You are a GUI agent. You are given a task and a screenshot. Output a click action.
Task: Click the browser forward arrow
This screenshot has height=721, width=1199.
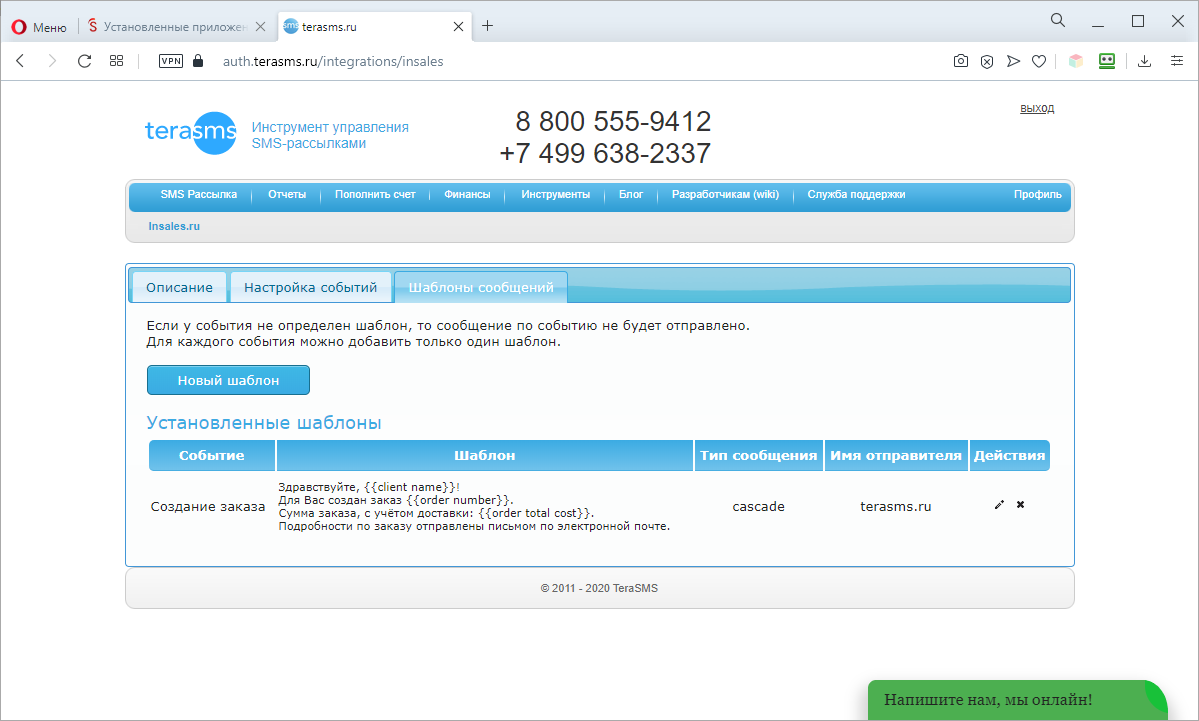(x=52, y=61)
